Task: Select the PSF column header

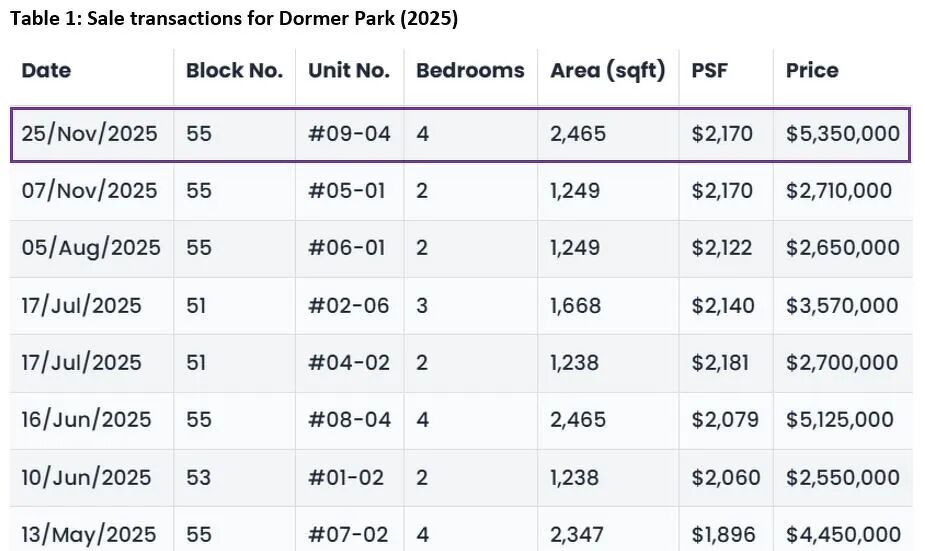Action: pos(709,71)
